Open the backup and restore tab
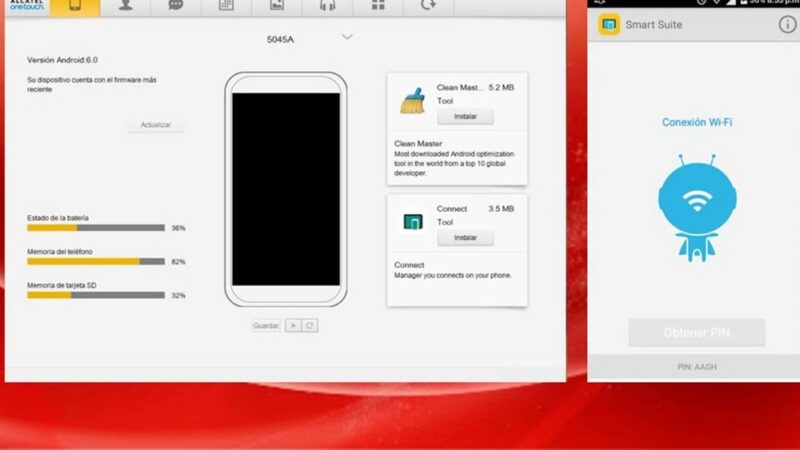The width and height of the screenshot is (800, 450). [x=428, y=7]
